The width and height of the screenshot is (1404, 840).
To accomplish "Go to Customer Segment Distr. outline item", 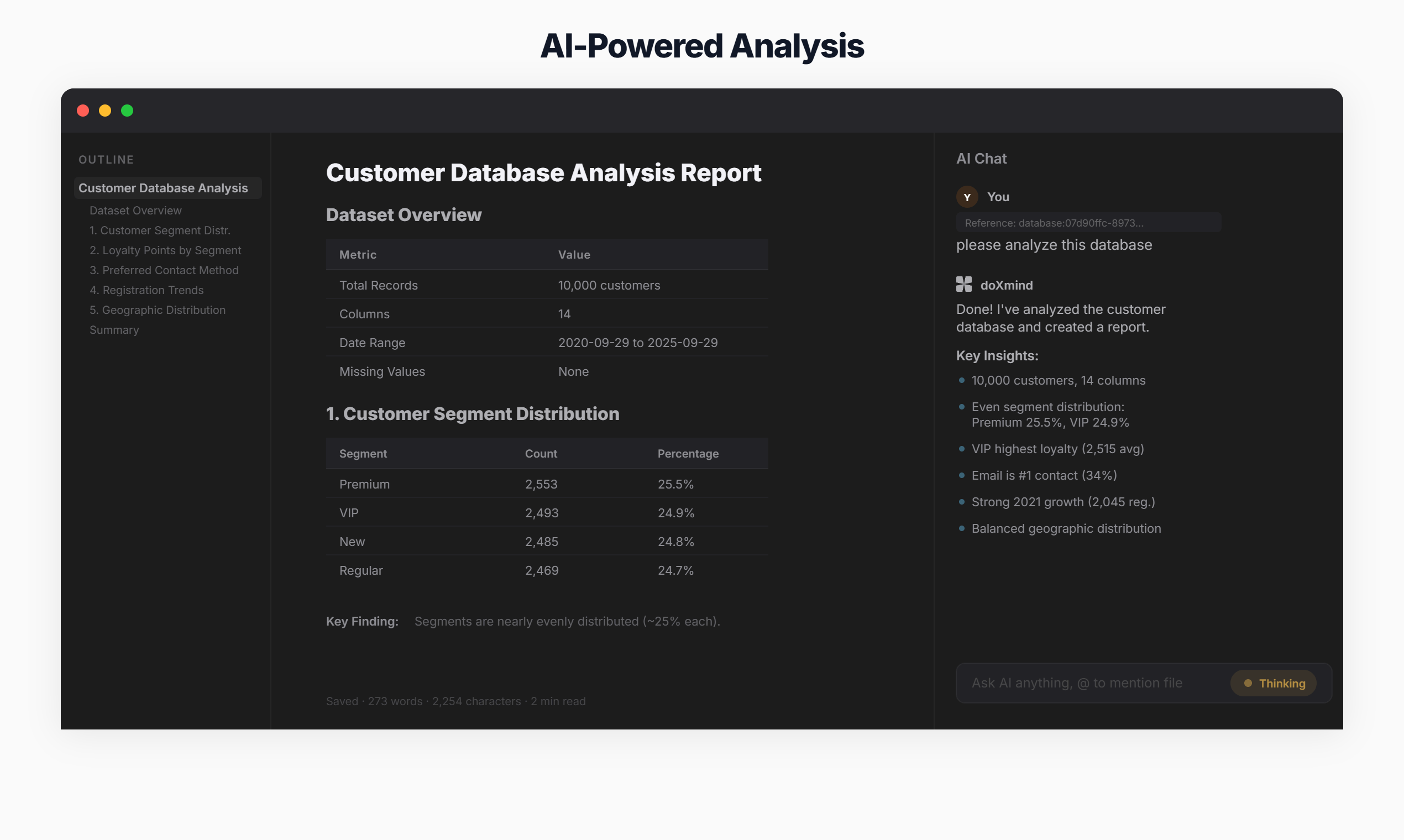I will (x=160, y=230).
